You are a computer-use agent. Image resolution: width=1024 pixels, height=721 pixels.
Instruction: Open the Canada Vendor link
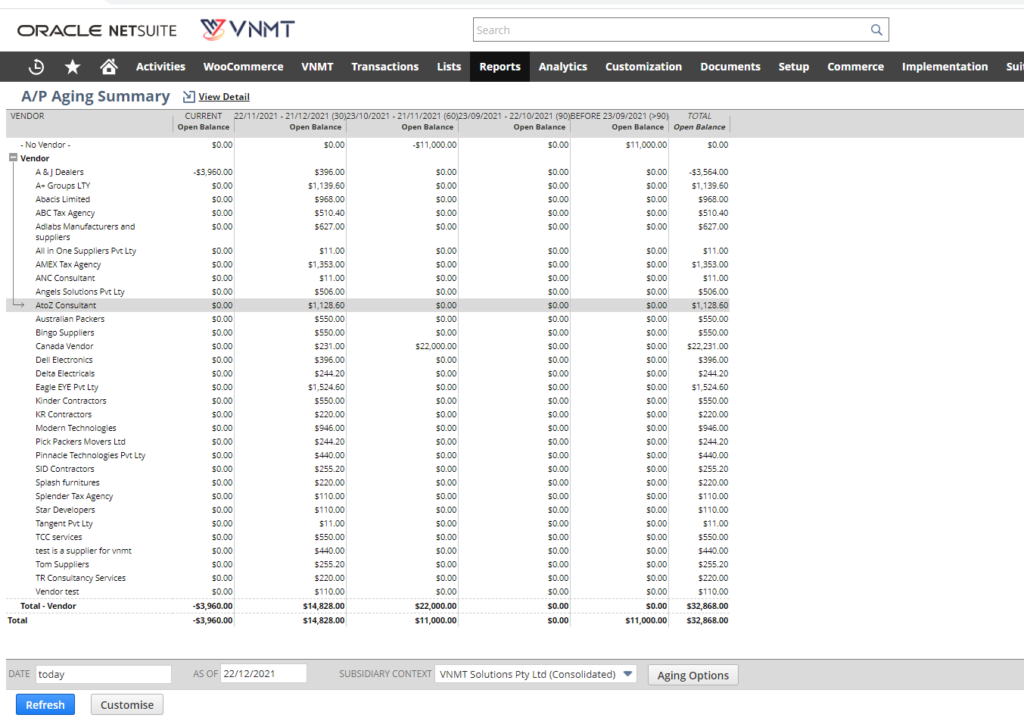coord(62,345)
